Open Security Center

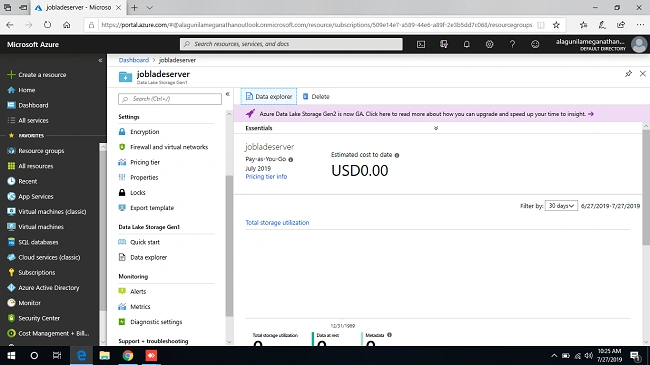[x=34, y=318]
